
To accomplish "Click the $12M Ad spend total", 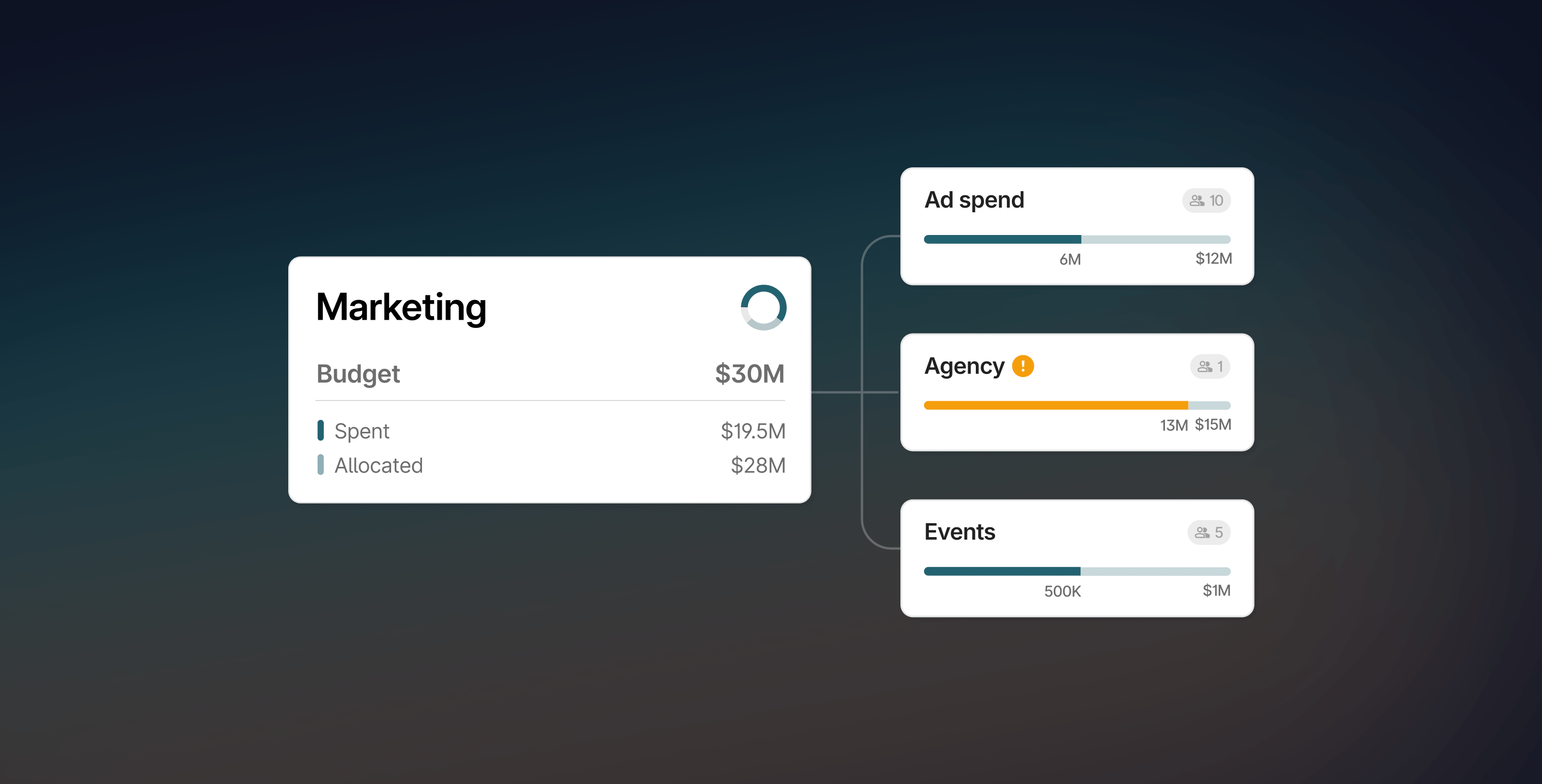I will [x=1213, y=259].
